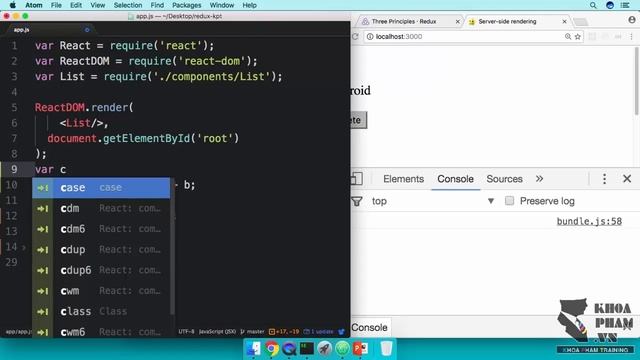Click the bird icon in Atom status bar
Screen dimensions: 640x360
coord(342,332)
